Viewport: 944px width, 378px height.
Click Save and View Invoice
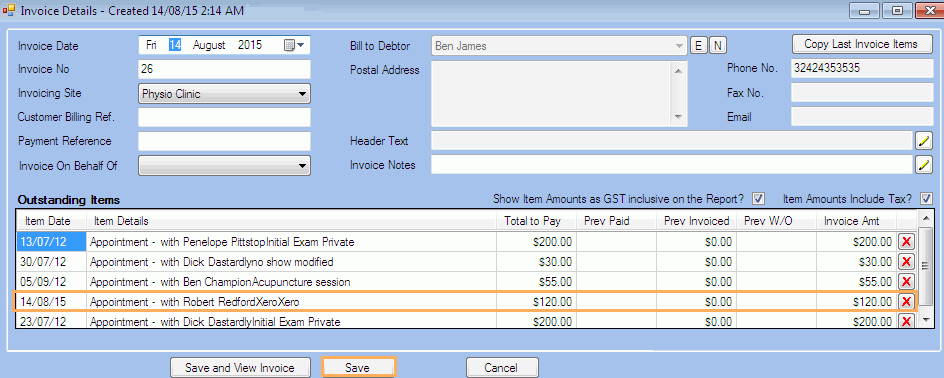click(240, 368)
